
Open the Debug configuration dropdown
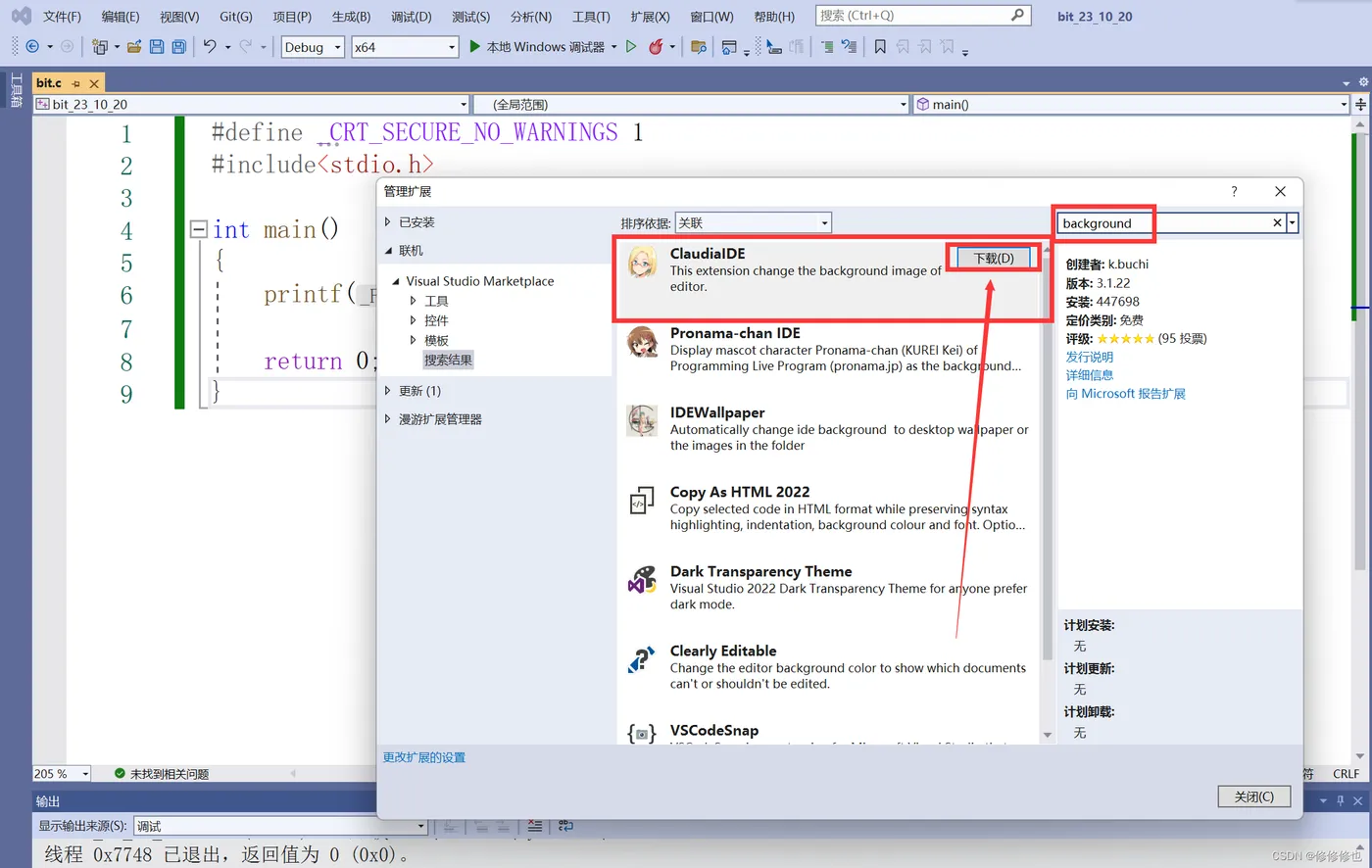pyautogui.click(x=313, y=46)
